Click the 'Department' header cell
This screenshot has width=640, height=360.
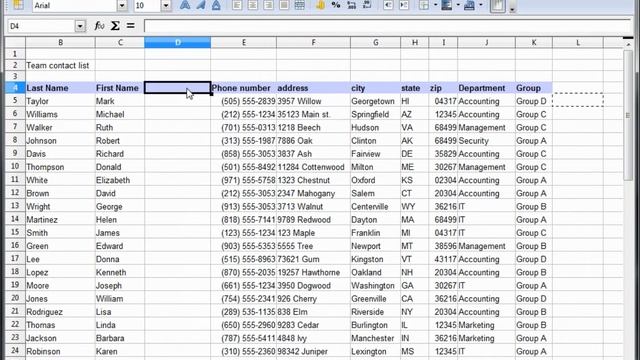point(487,88)
